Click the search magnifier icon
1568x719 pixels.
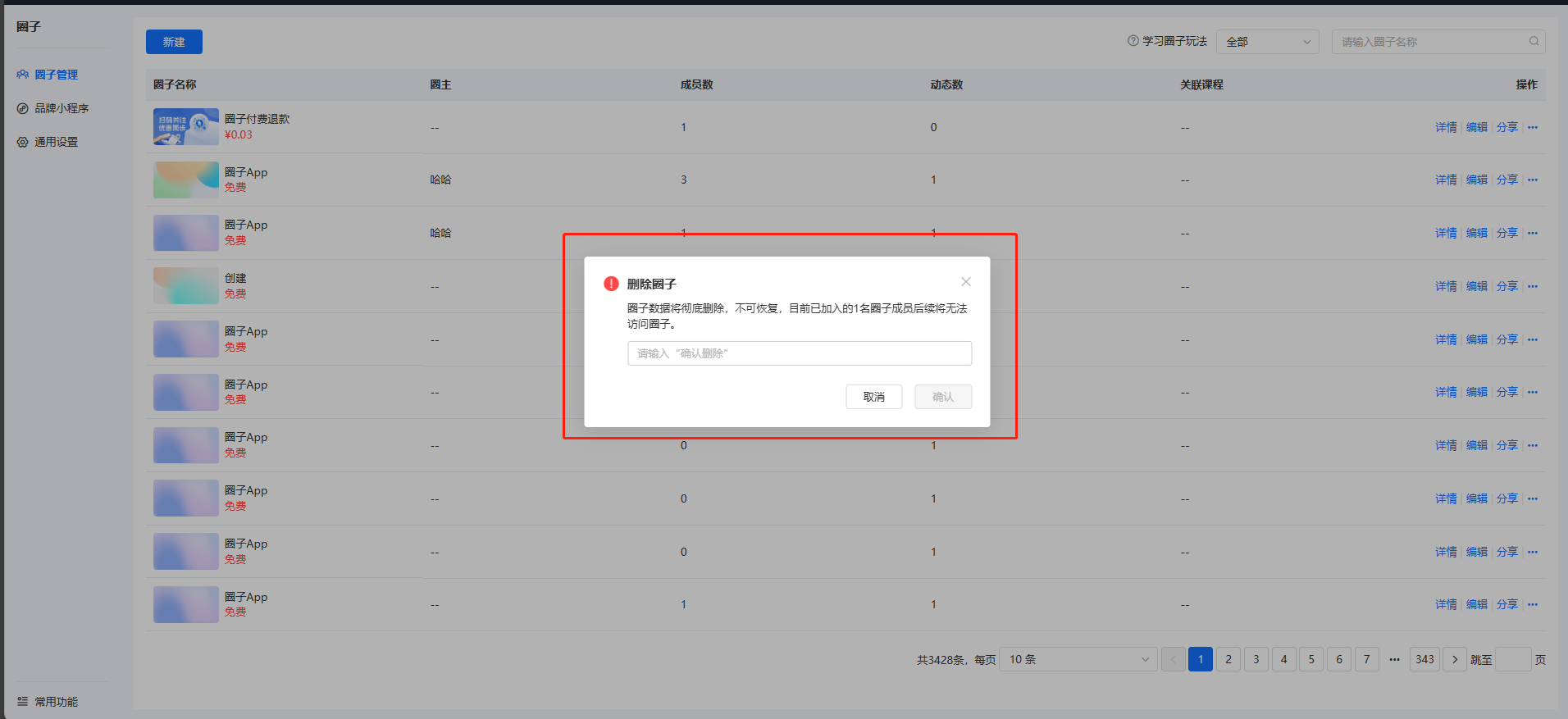click(1534, 41)
